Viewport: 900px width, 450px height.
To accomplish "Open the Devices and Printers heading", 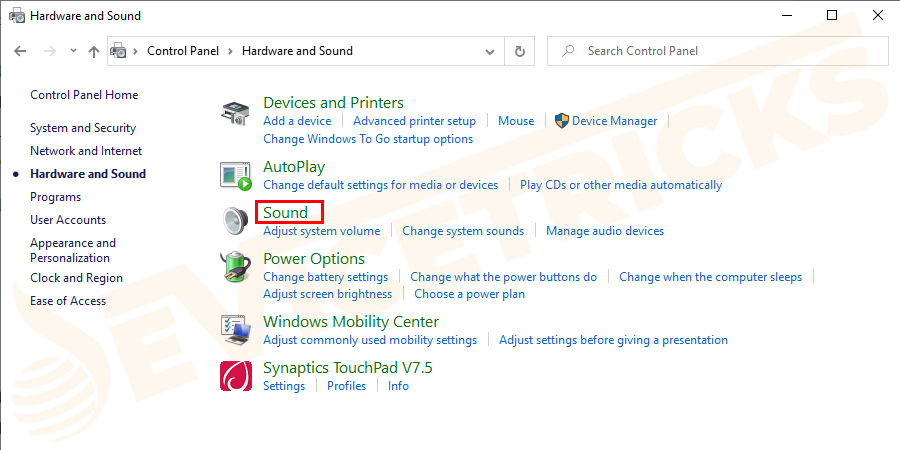I will (333, 103).
